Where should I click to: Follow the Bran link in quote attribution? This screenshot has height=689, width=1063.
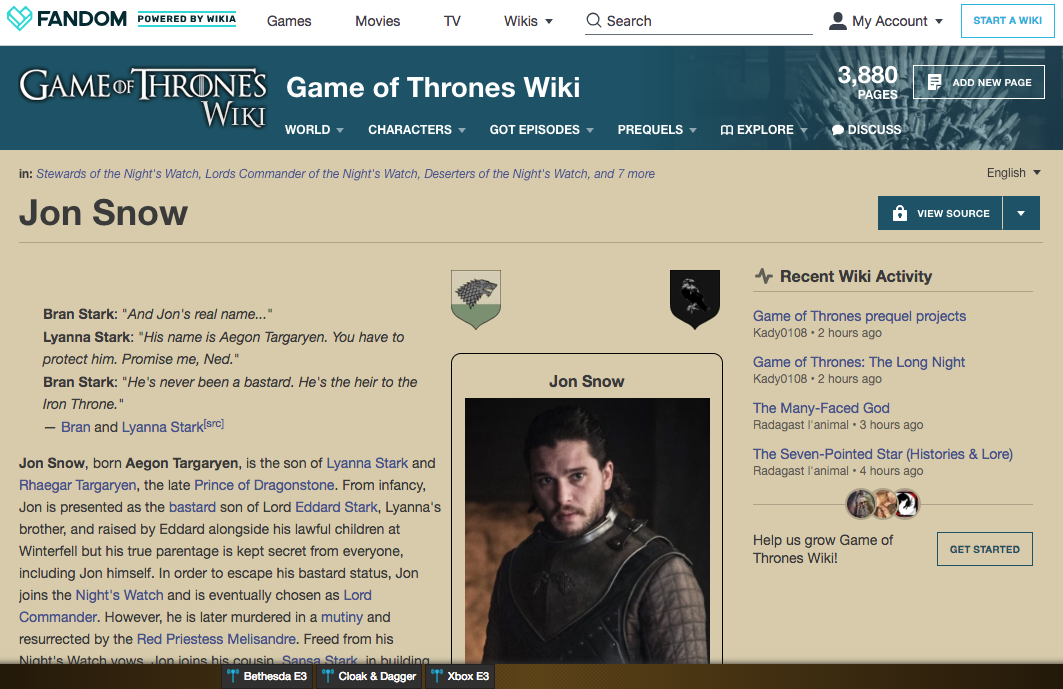pos(75,427)
